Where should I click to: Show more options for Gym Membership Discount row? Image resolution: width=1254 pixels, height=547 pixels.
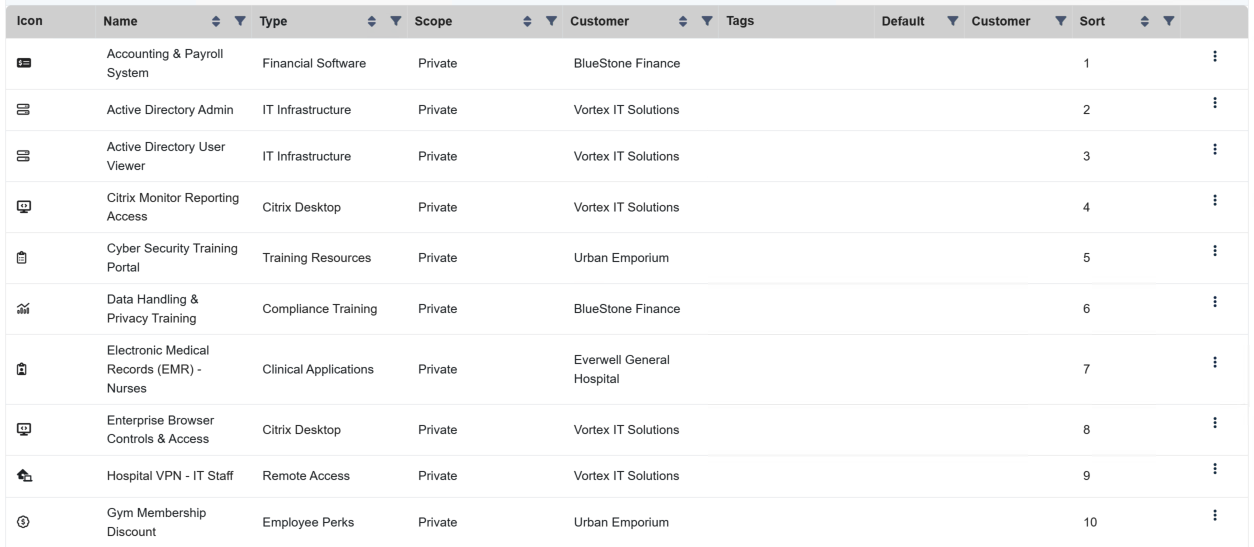[x=1214, y=515]
